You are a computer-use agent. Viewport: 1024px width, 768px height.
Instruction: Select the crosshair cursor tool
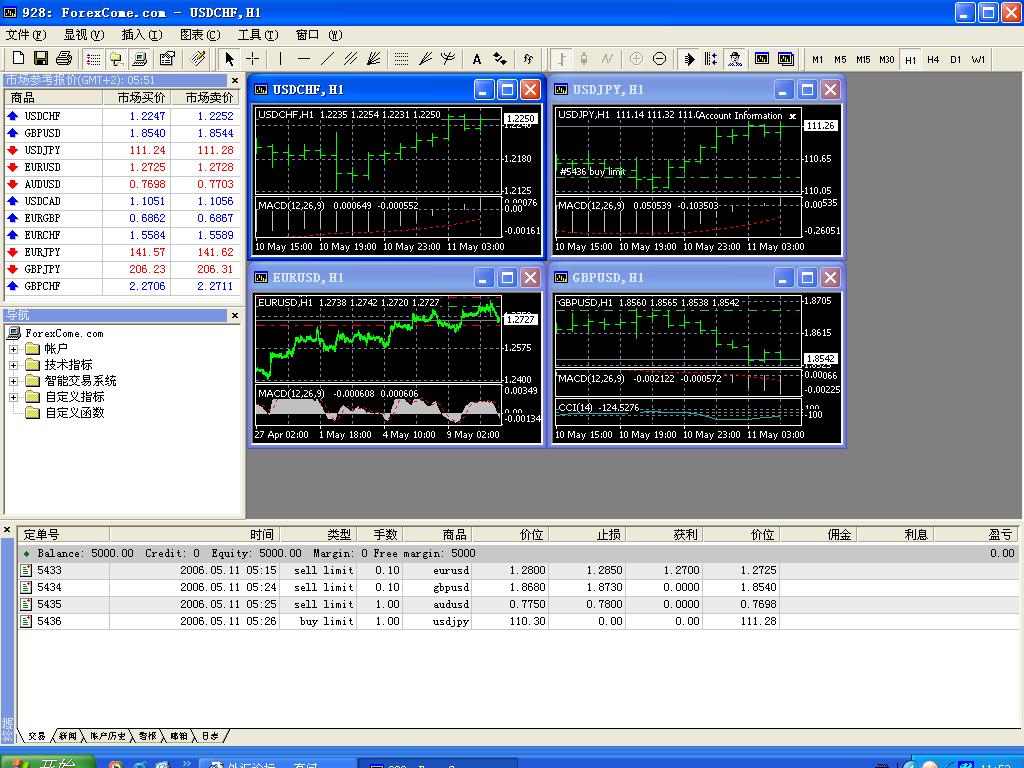point(253,59)
